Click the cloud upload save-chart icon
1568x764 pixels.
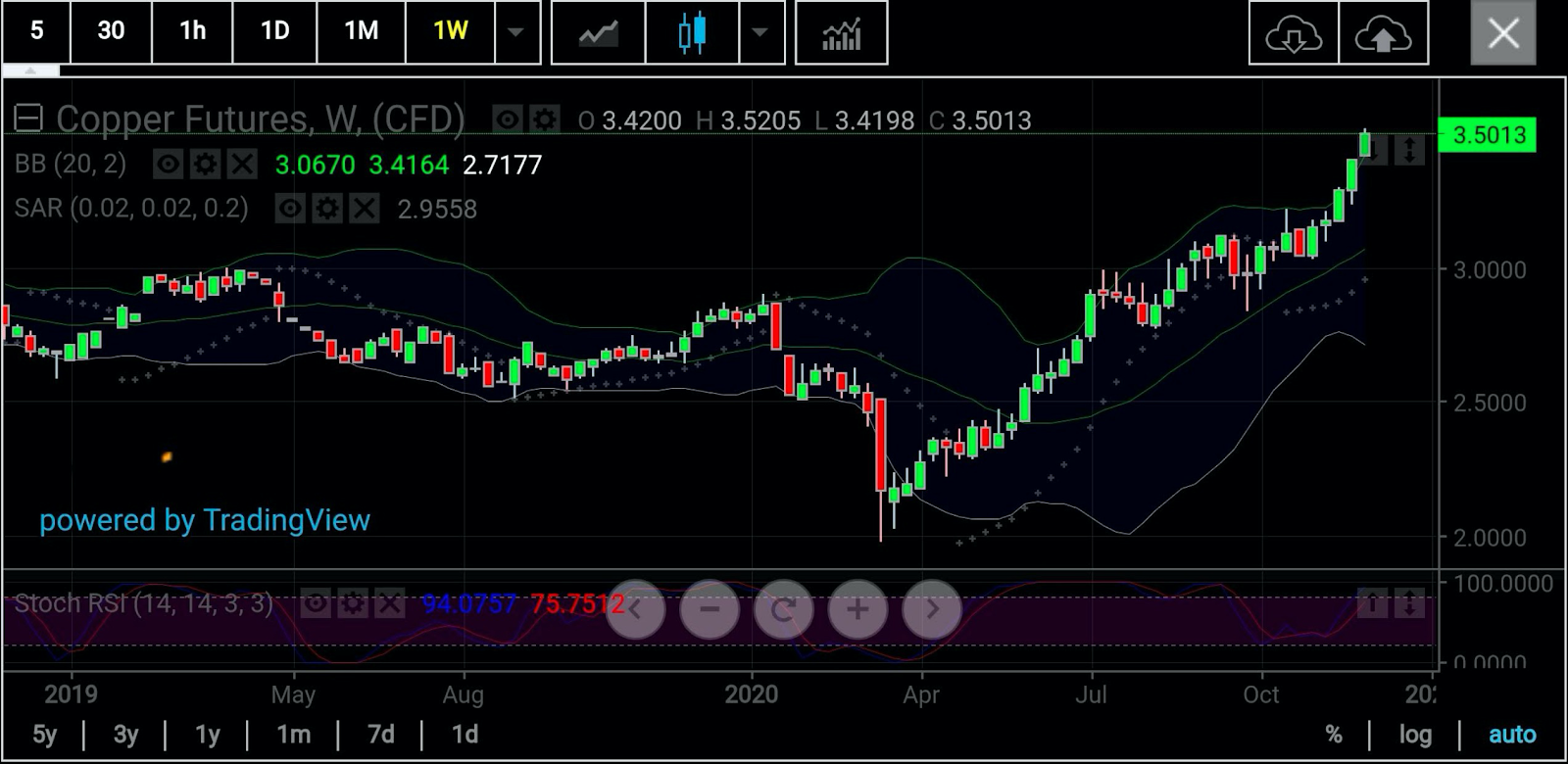click(x=1383, y=33)
